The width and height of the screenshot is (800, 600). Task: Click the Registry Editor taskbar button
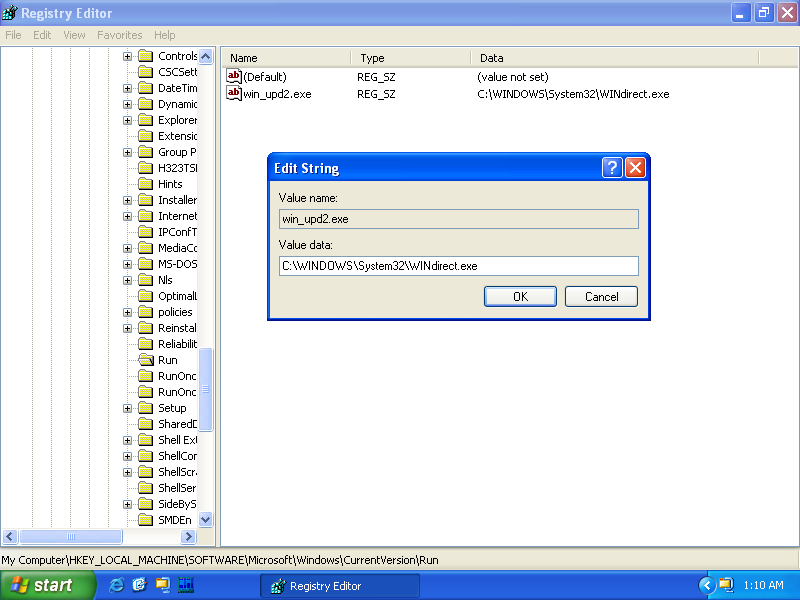tap(340, 586)
